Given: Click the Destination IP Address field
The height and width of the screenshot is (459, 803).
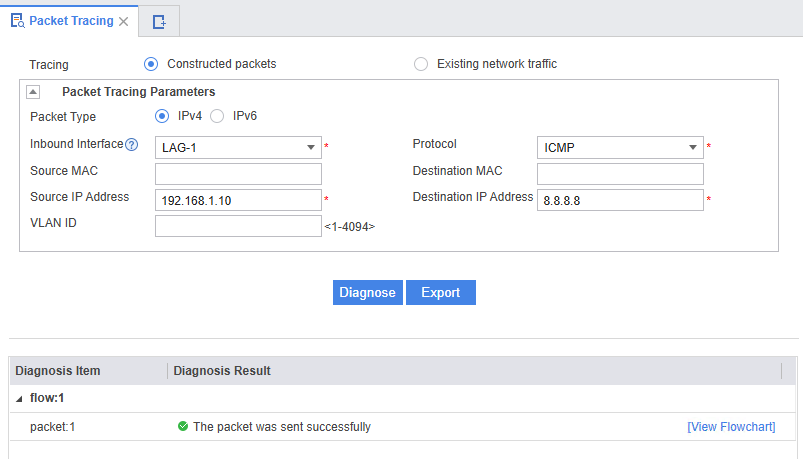Looking at the screenshot, I should click(x=620, y=200).
